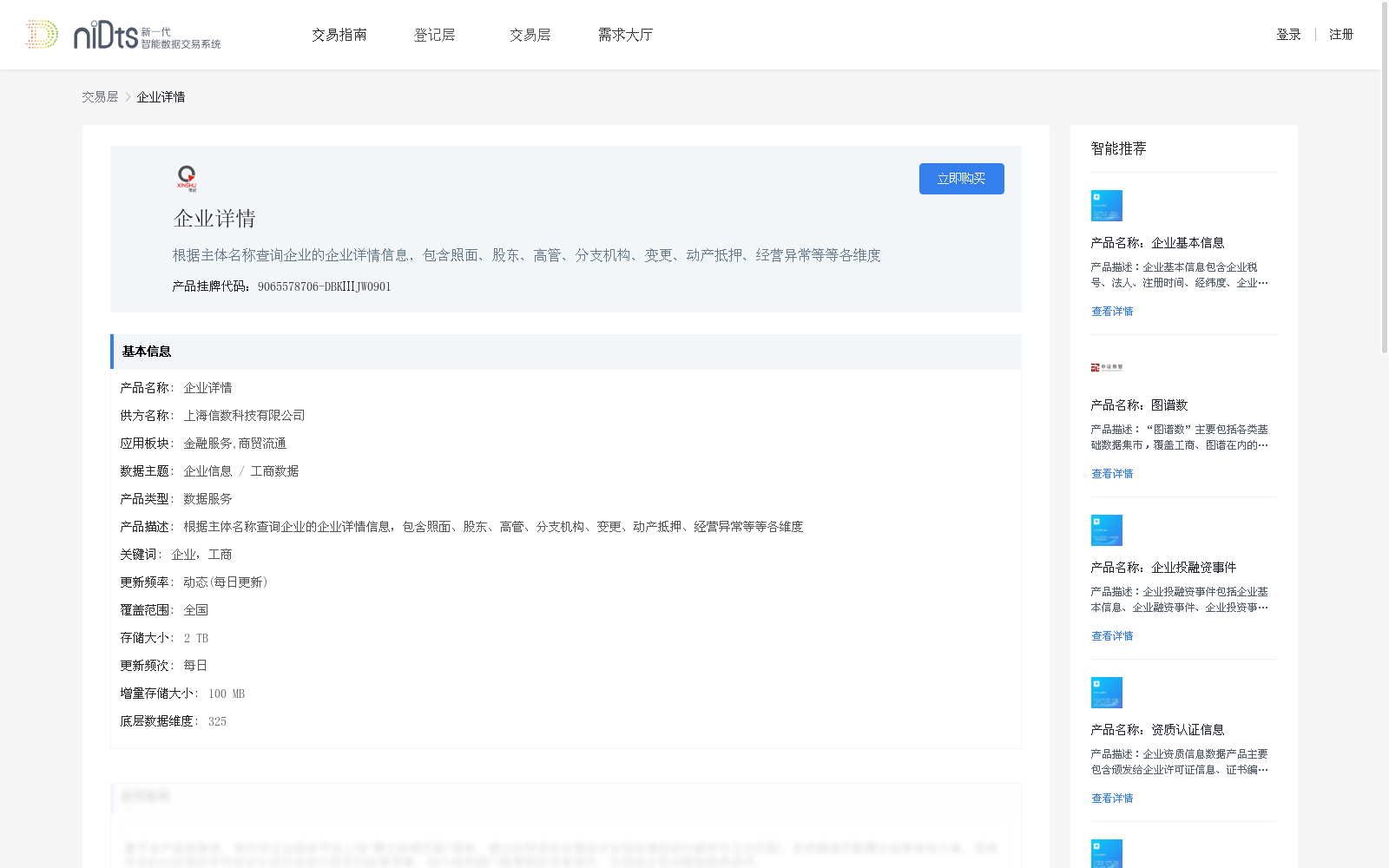Click the 图谱数 product logo

(1107, 367)
